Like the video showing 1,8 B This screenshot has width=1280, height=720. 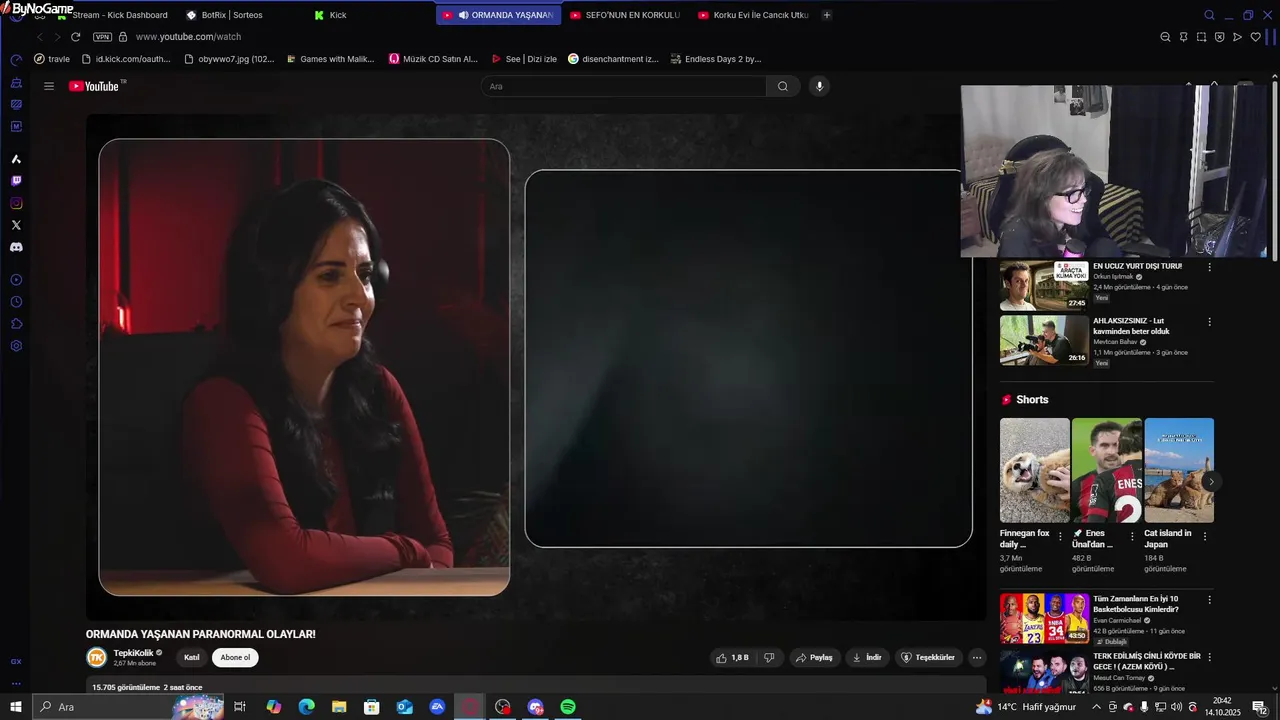coord(732,658)
